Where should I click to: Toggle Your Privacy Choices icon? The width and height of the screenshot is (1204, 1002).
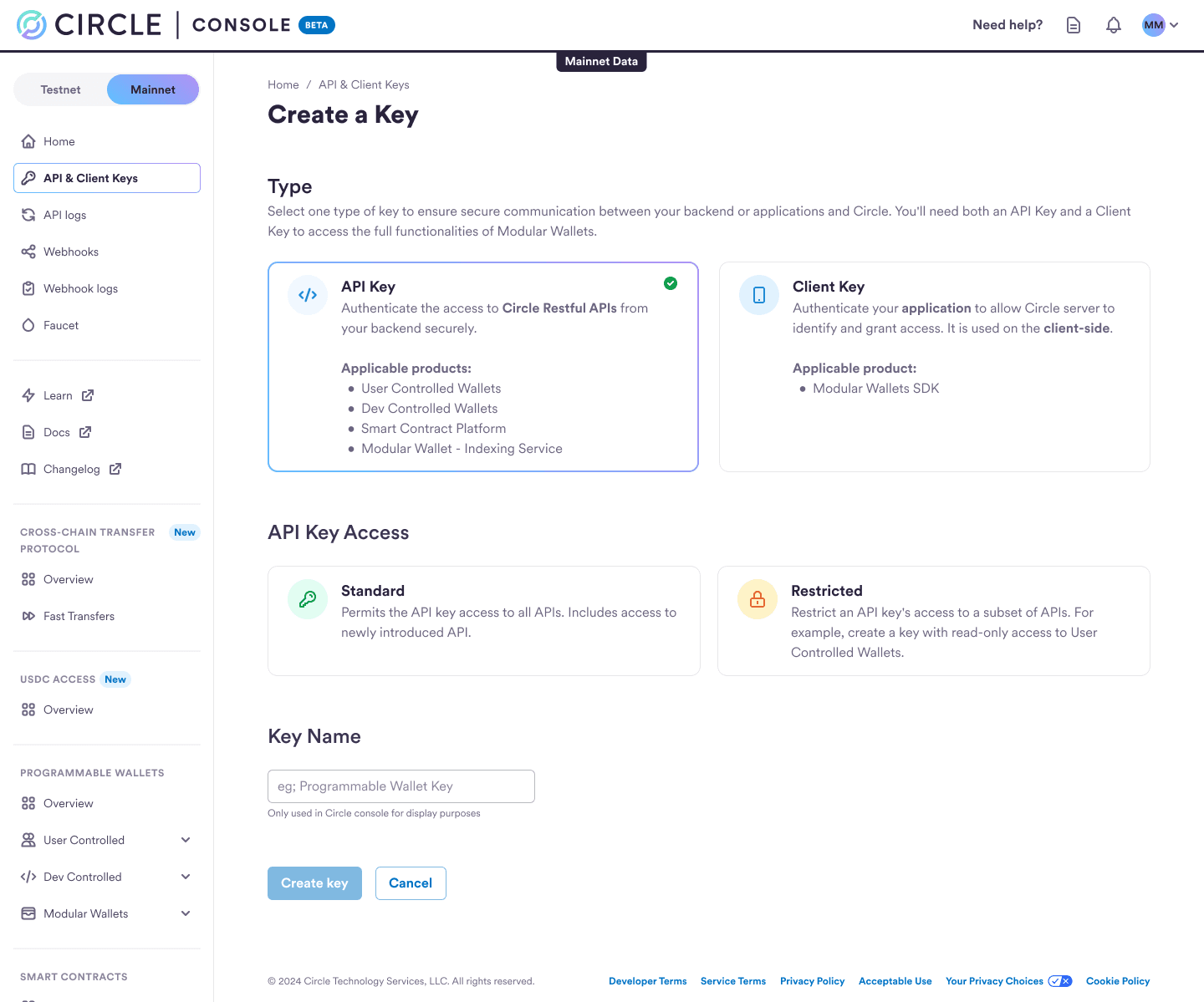(x=1060, y=981)
